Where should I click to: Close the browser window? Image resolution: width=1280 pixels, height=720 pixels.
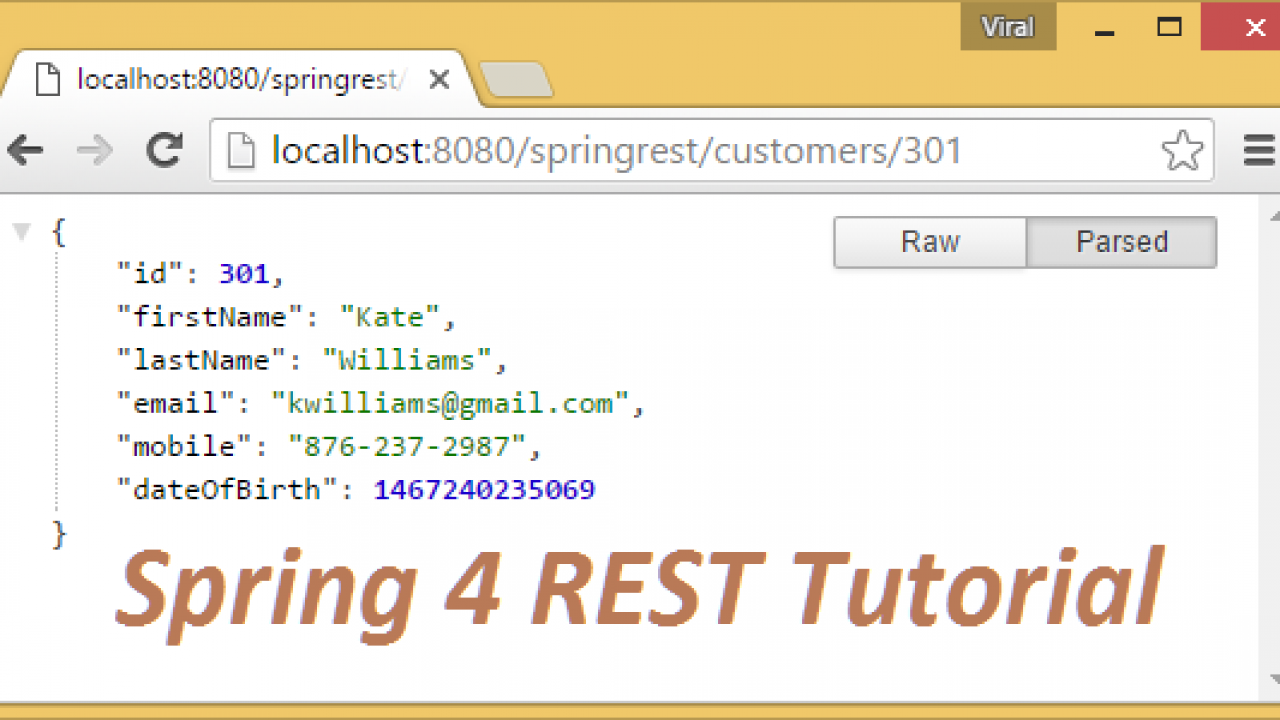(1241, 27)
